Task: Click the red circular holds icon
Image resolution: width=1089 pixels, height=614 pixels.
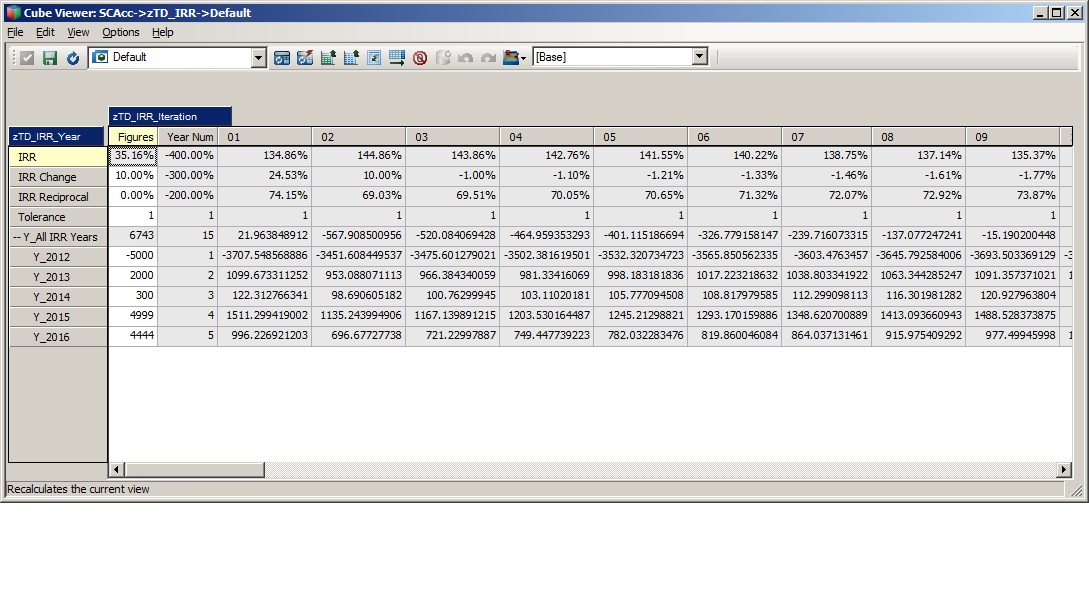Action: click(x=419, y=58)
